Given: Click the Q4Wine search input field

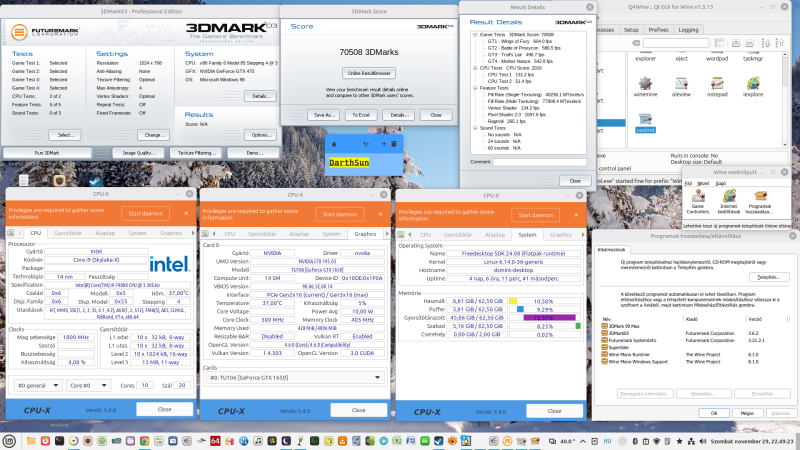Looking at the screenshot, I should click(676, 43).
